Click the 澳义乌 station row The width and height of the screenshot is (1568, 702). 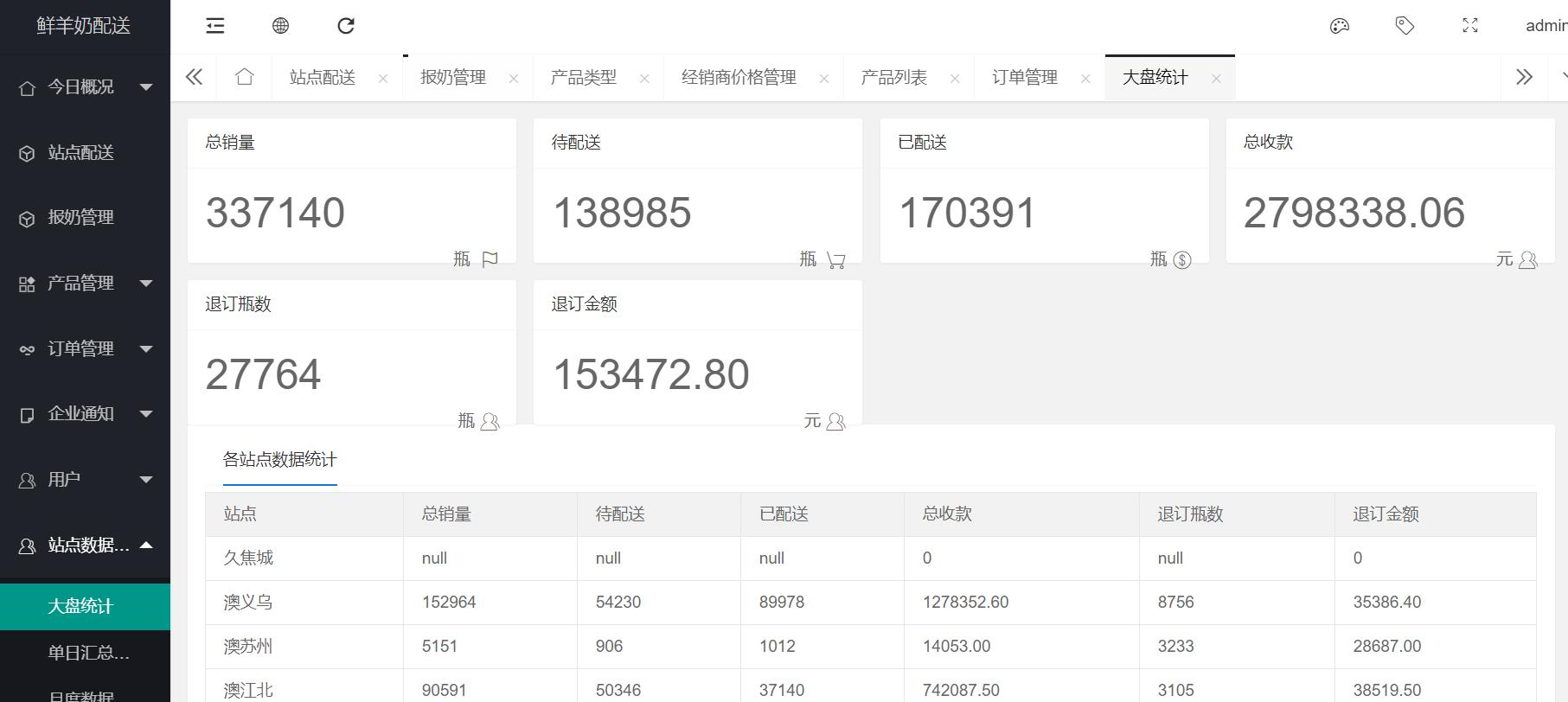coord(870,602)
